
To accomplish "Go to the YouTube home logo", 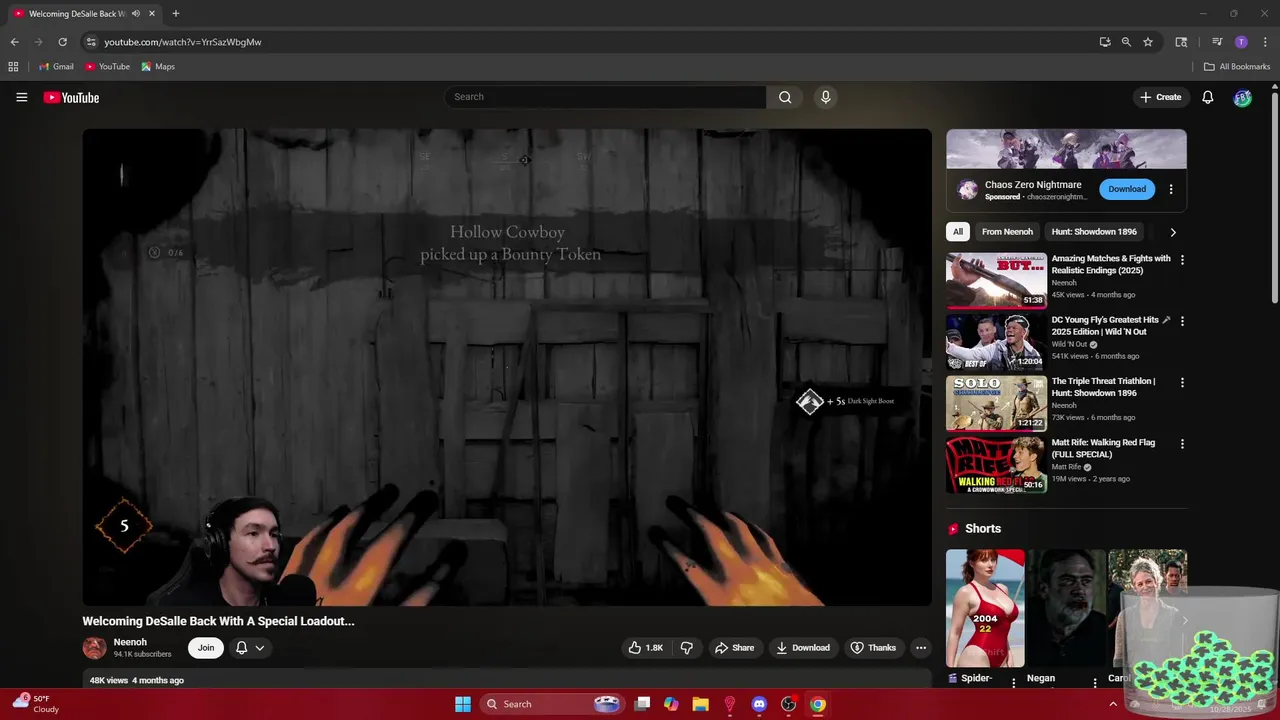I will click(71, 97).
